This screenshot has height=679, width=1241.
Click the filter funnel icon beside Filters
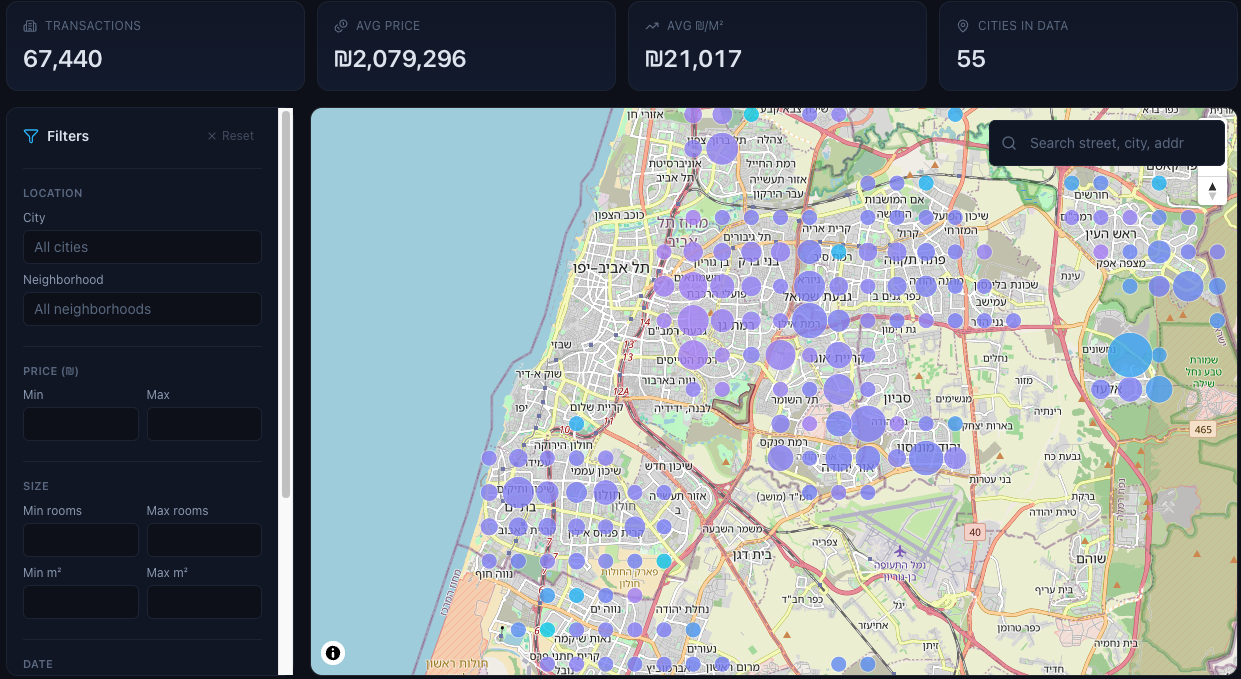click(31, 136)
